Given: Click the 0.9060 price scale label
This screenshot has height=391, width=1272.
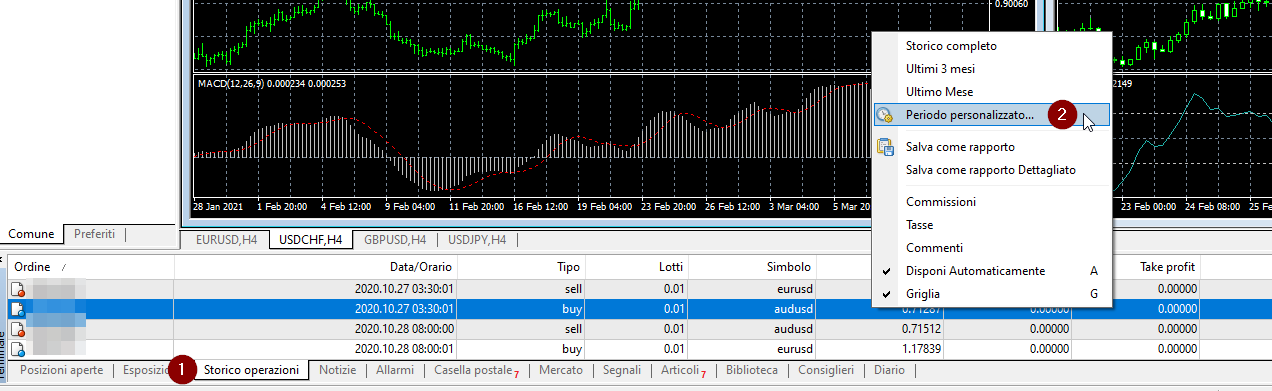Looking at the screenshot, I should point(1010,4).
